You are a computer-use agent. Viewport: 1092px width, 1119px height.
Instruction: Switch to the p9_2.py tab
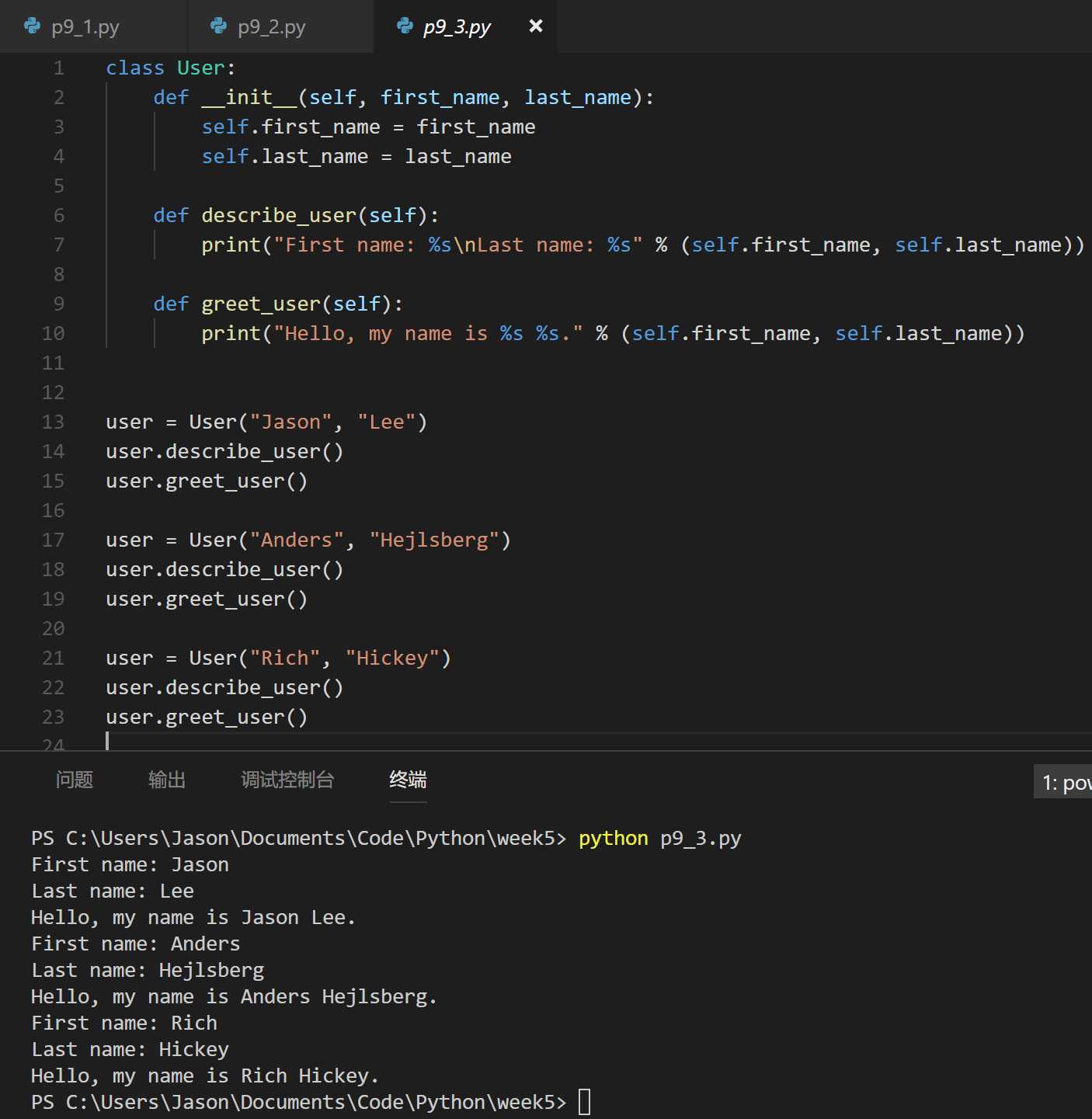[x=280, y=26]
